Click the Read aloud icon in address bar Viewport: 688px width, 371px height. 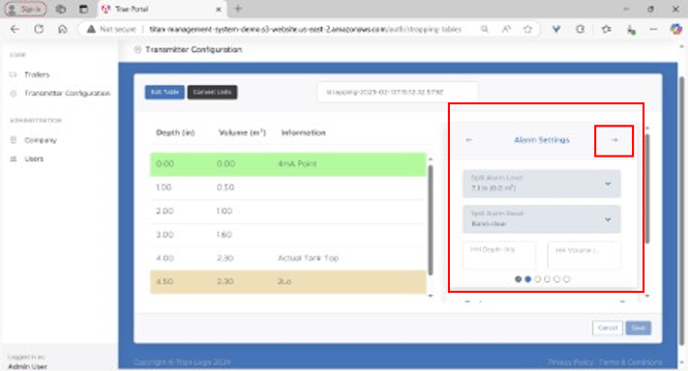coord(506,29)
